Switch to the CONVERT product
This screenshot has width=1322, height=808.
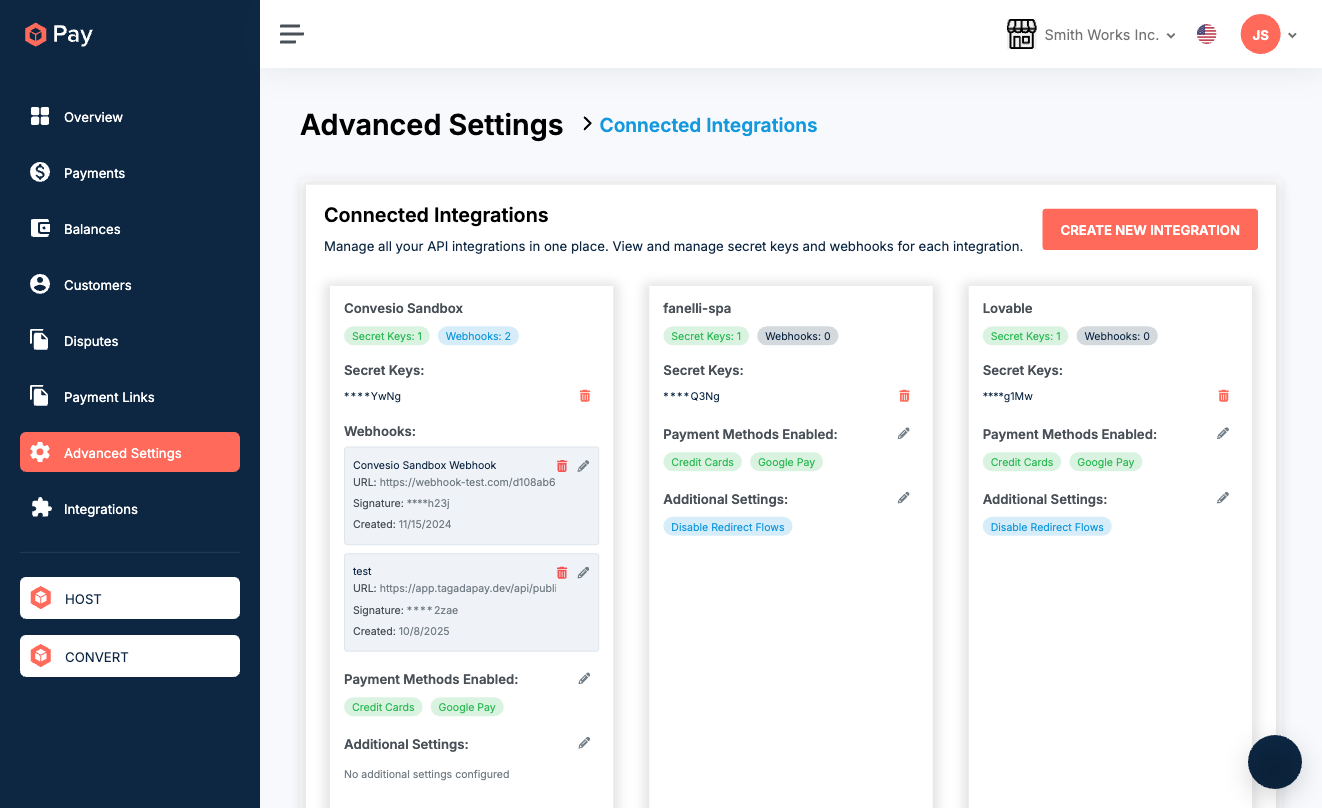click(130, 656)
